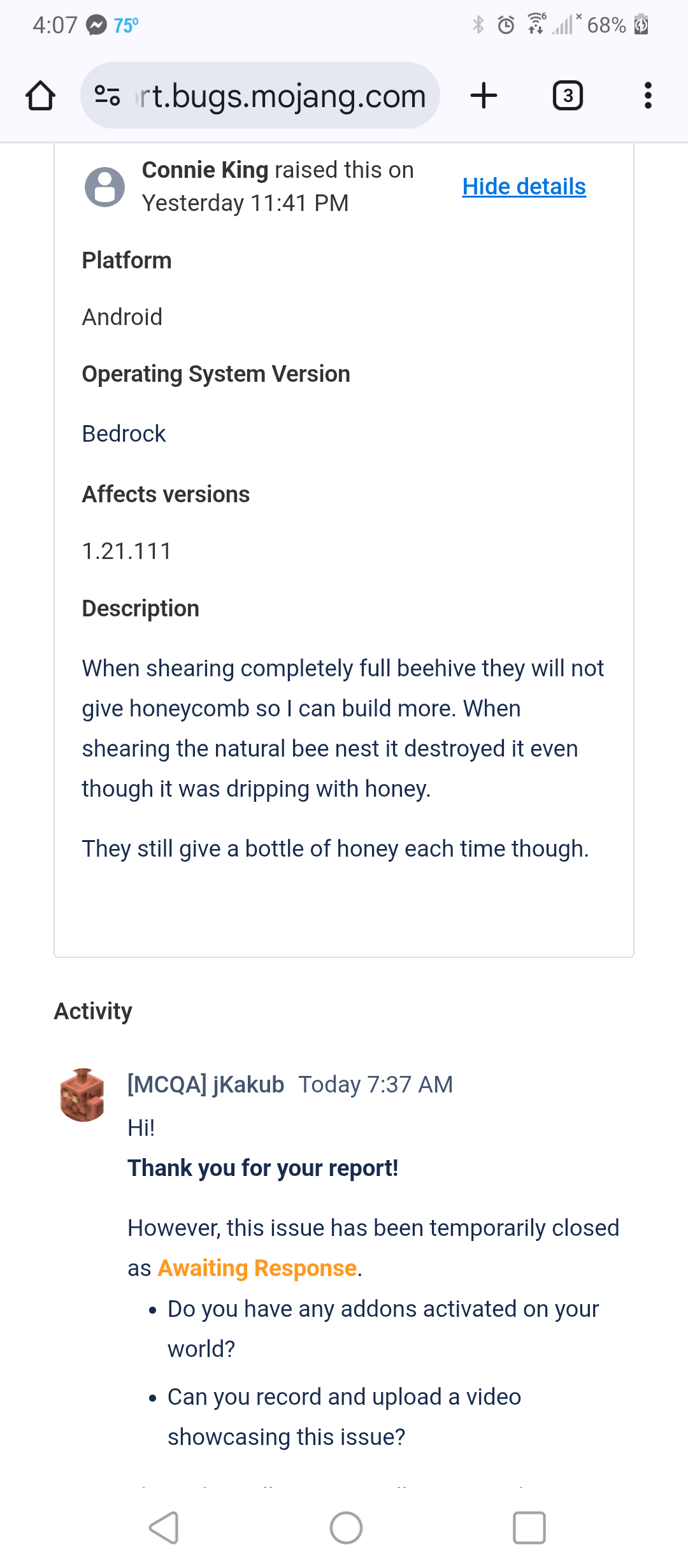Open the tab switcher showing 3 tabs
Screen dimensions: 688x1568
click(x=567, y=96)
